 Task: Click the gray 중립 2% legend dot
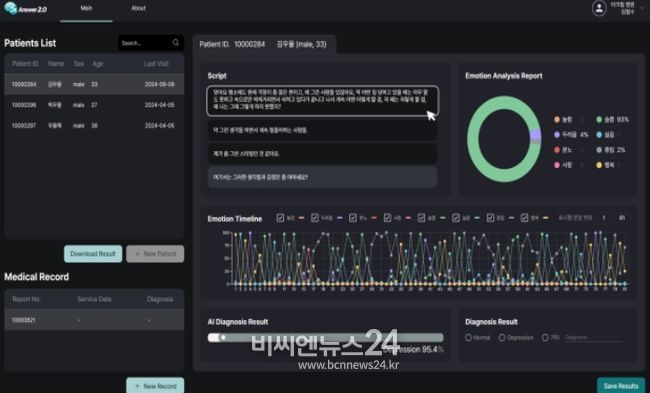pyautogui.click(x=599, y=150)
